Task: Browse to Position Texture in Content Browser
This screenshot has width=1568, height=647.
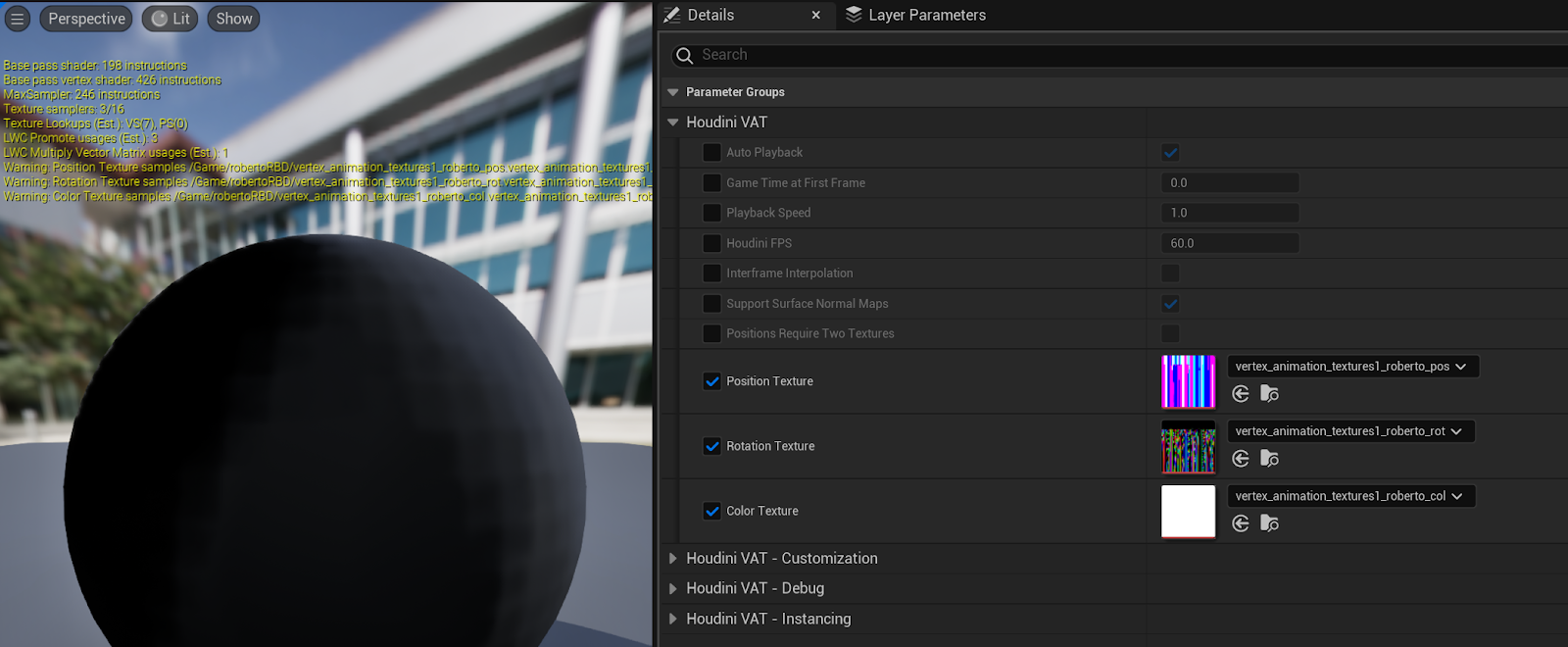Action: 1270,394
